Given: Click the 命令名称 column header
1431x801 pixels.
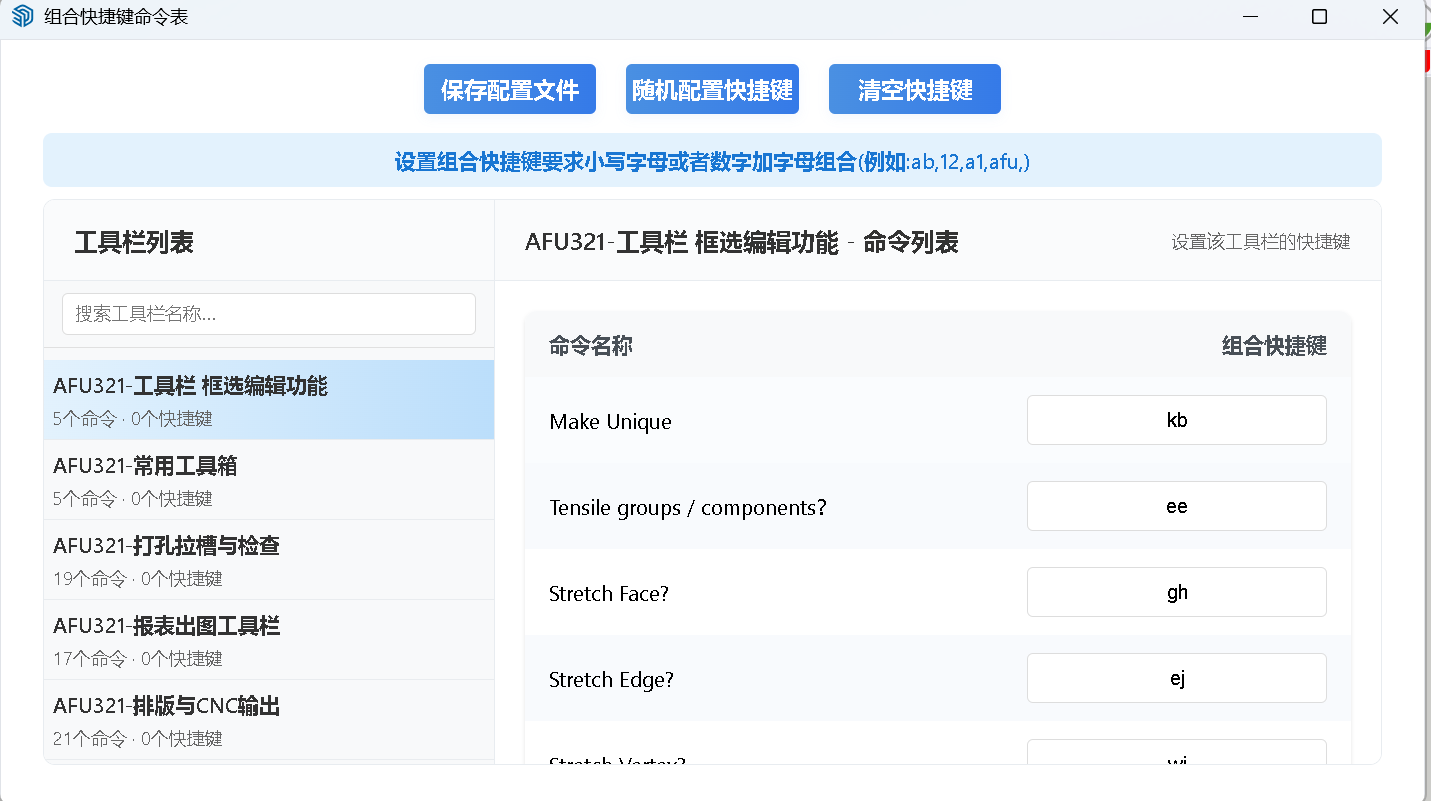Looking at the screenshot, I should pyautogui.click(x=591, y=346).
